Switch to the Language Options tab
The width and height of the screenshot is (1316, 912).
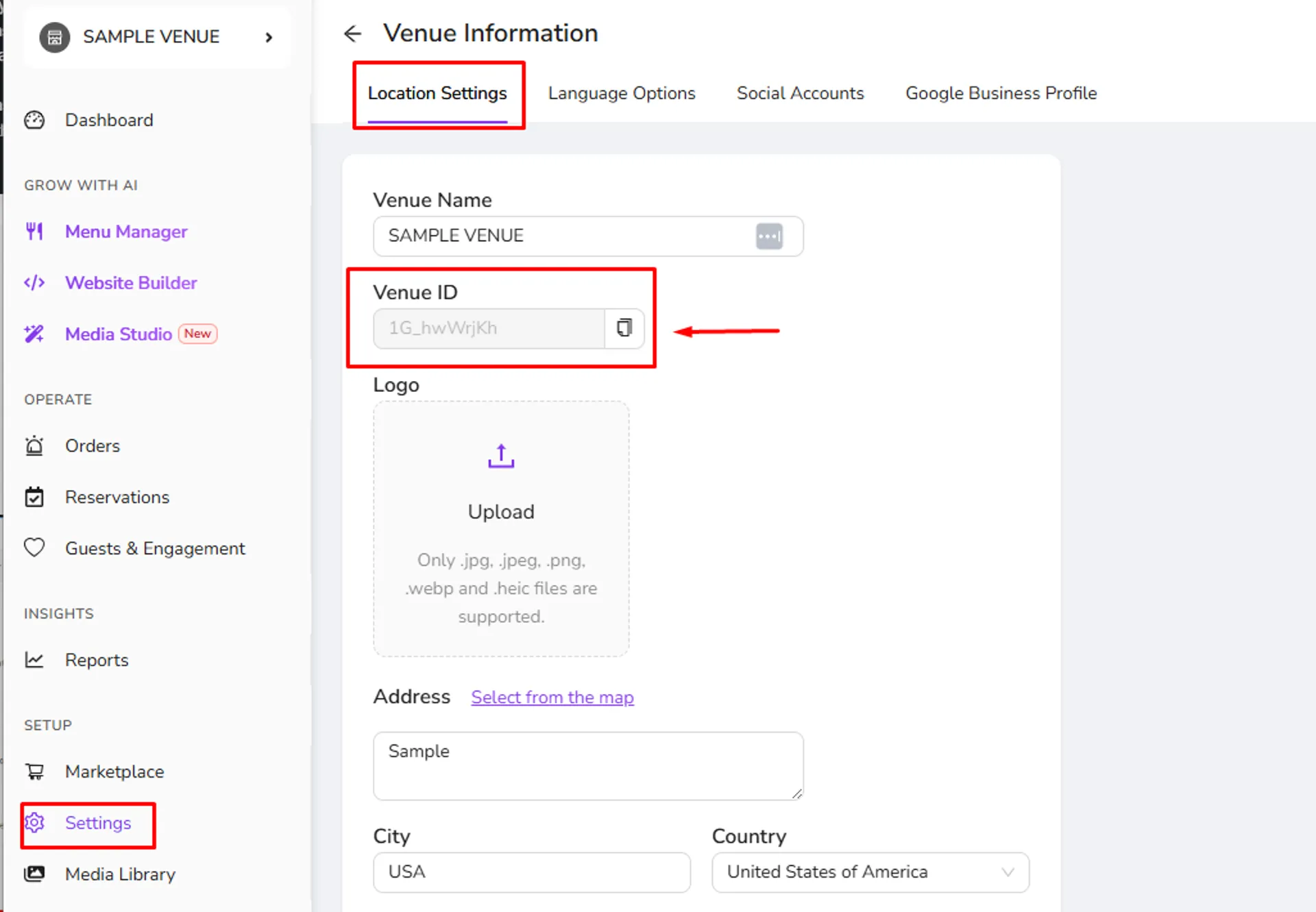click(622, 93)
